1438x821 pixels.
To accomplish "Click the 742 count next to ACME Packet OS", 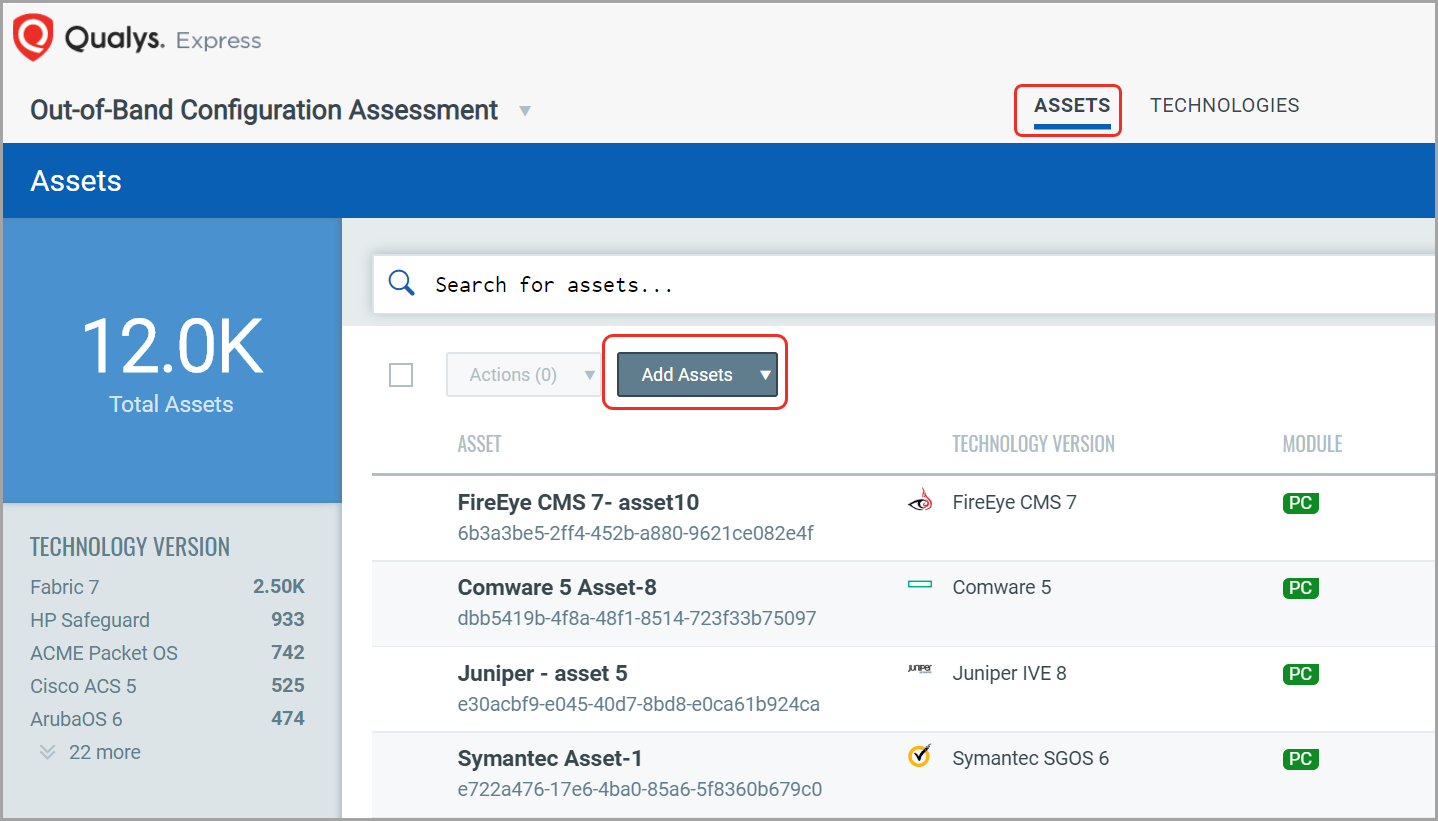I will (288, 653).
